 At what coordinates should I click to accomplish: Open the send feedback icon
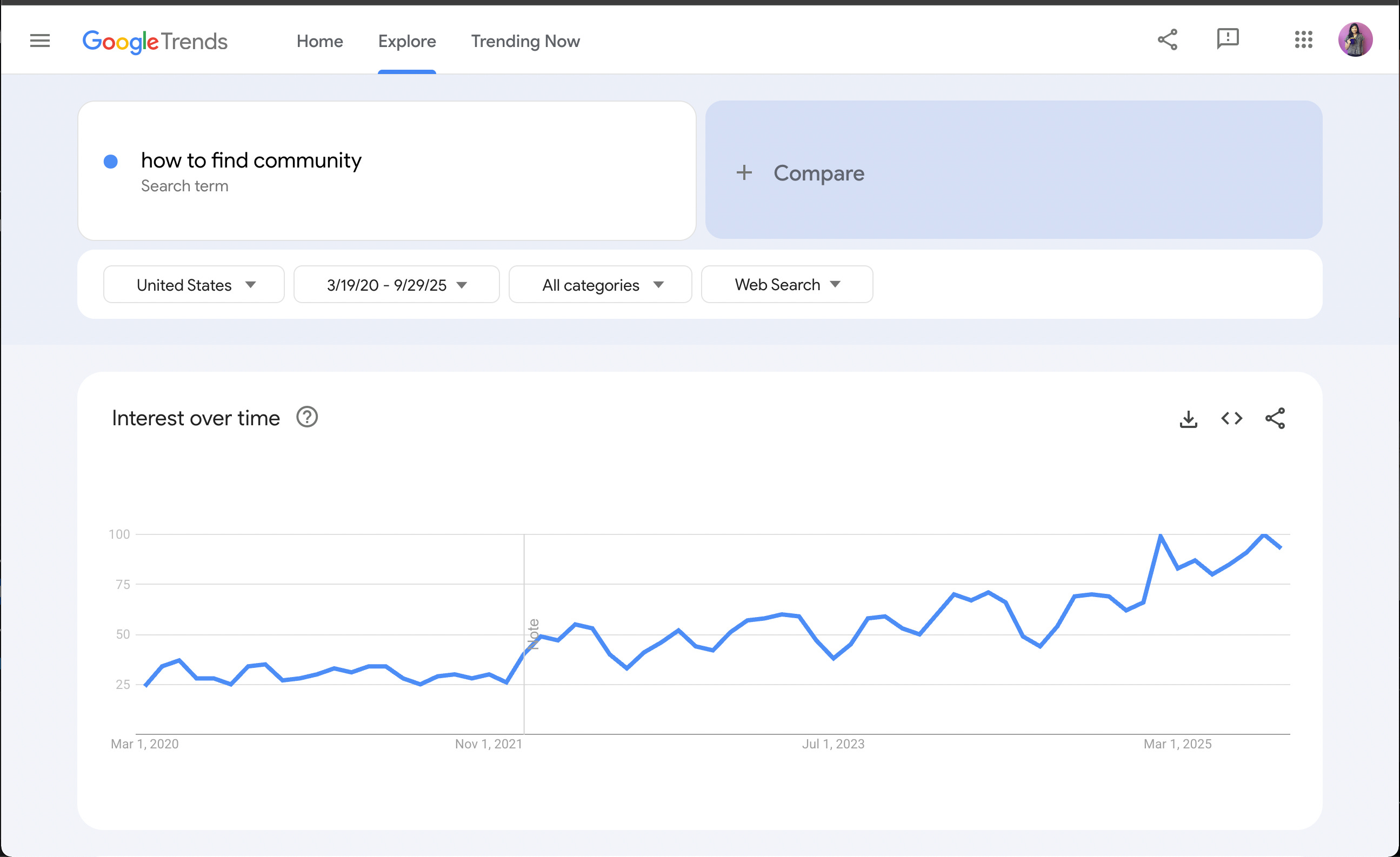pos(1227,39)
